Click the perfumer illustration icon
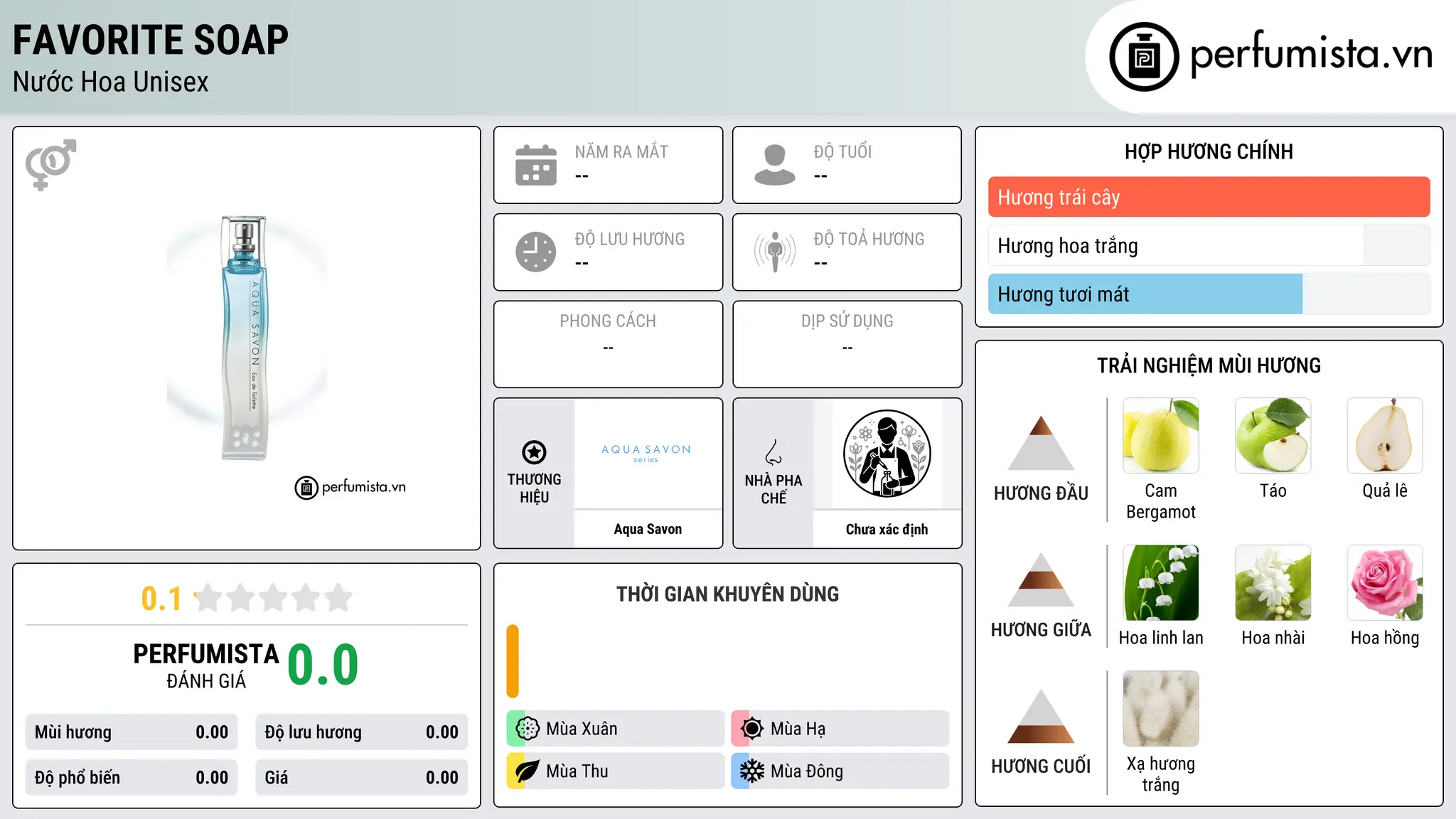This screenshot has width=1456, height=819. pos(887,454)
